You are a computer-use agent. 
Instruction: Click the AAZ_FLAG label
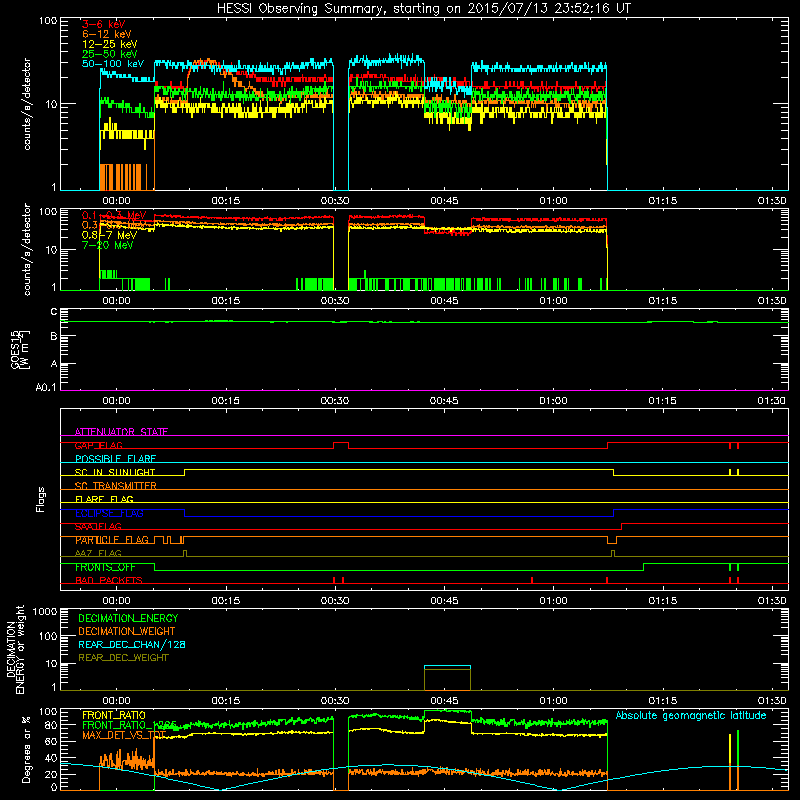[x=98, y=553]
